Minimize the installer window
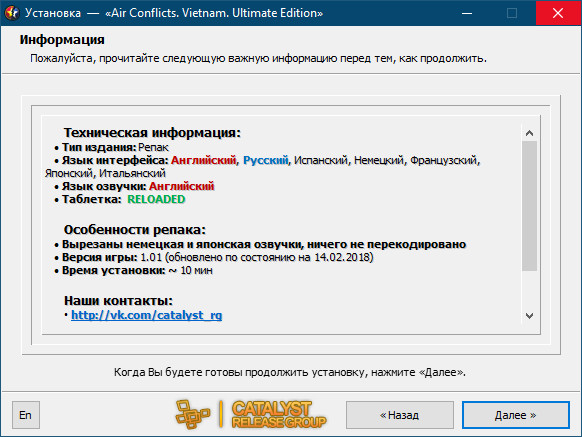 467,13
